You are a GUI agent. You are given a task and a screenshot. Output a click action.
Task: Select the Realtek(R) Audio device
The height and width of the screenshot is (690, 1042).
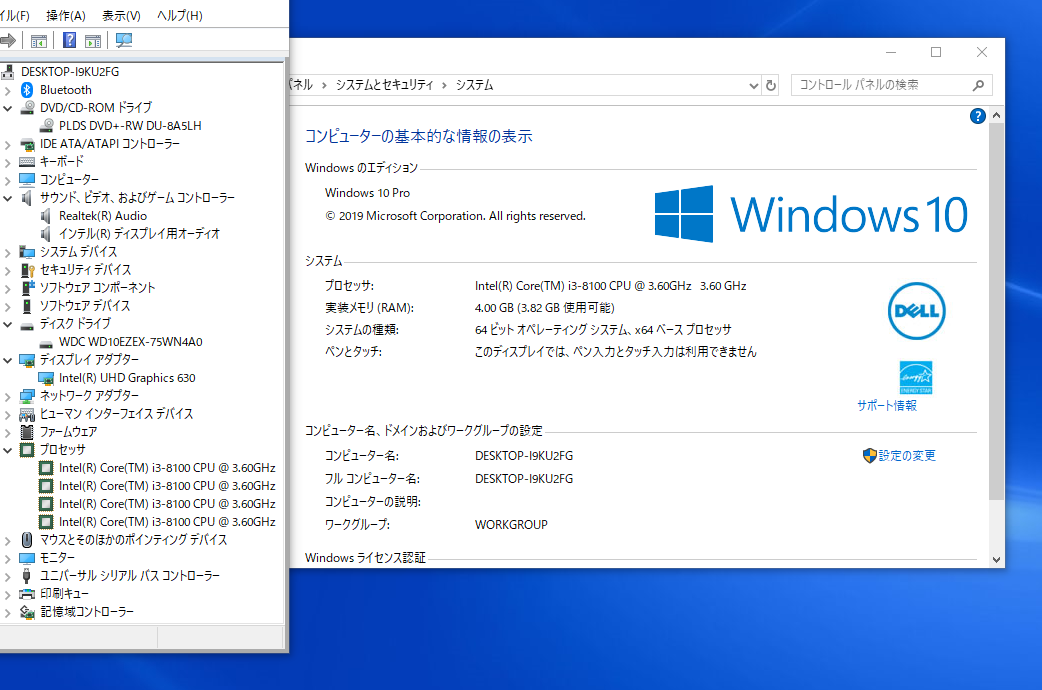tap(102, 215)
